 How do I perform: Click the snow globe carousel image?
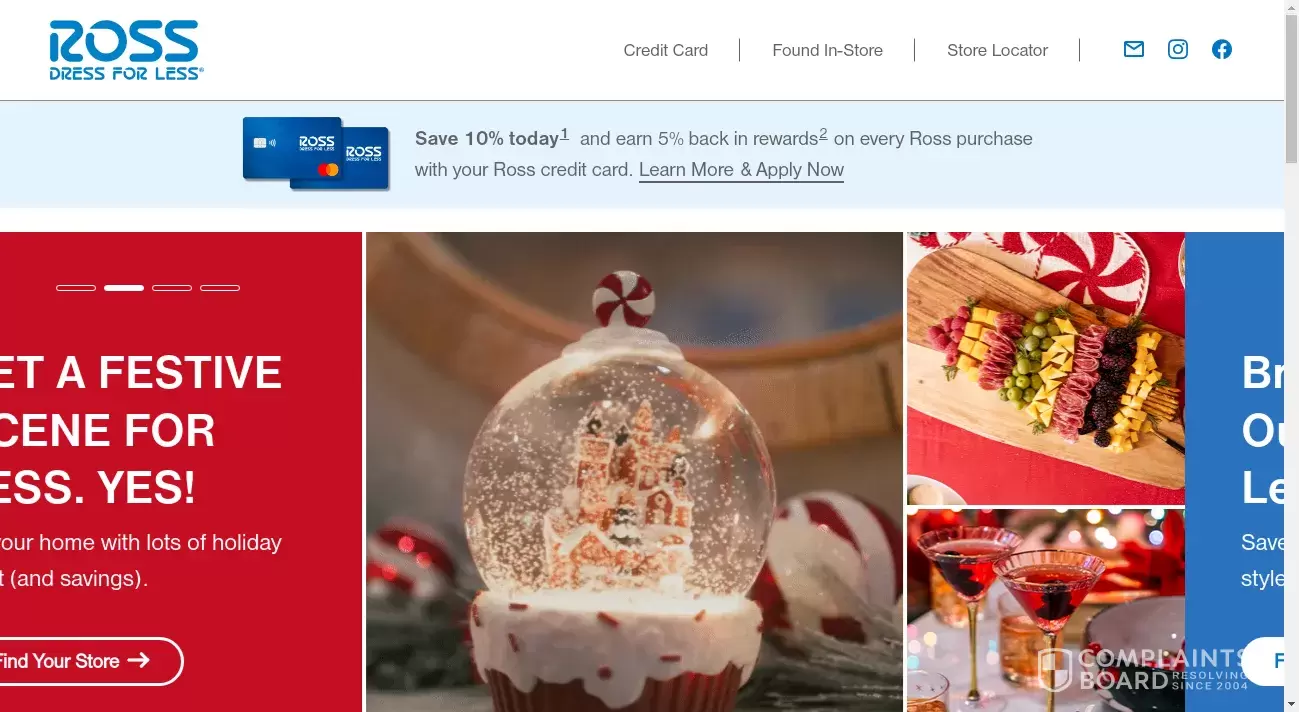pos(634,472)
